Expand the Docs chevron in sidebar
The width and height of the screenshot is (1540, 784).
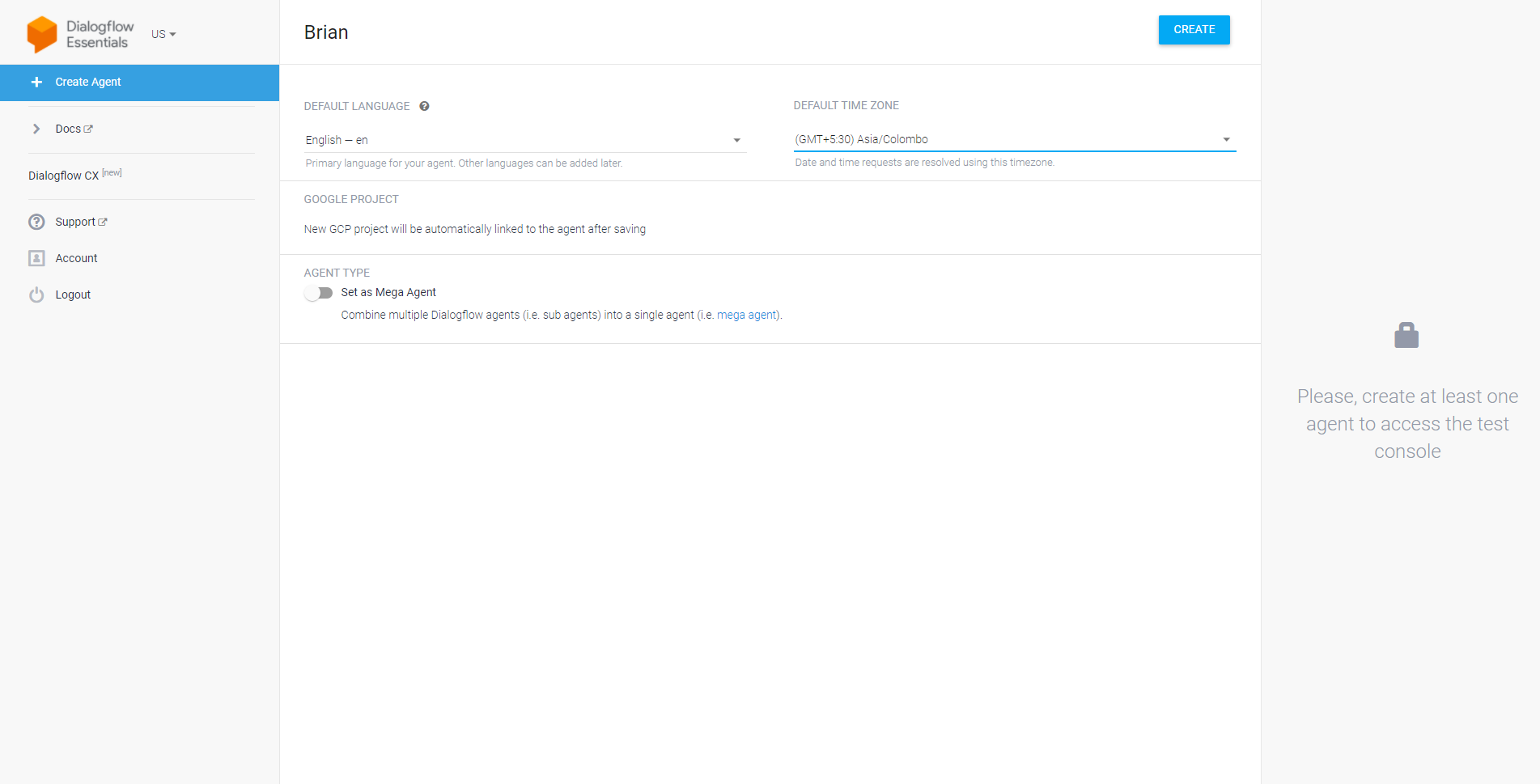point(36,129)
